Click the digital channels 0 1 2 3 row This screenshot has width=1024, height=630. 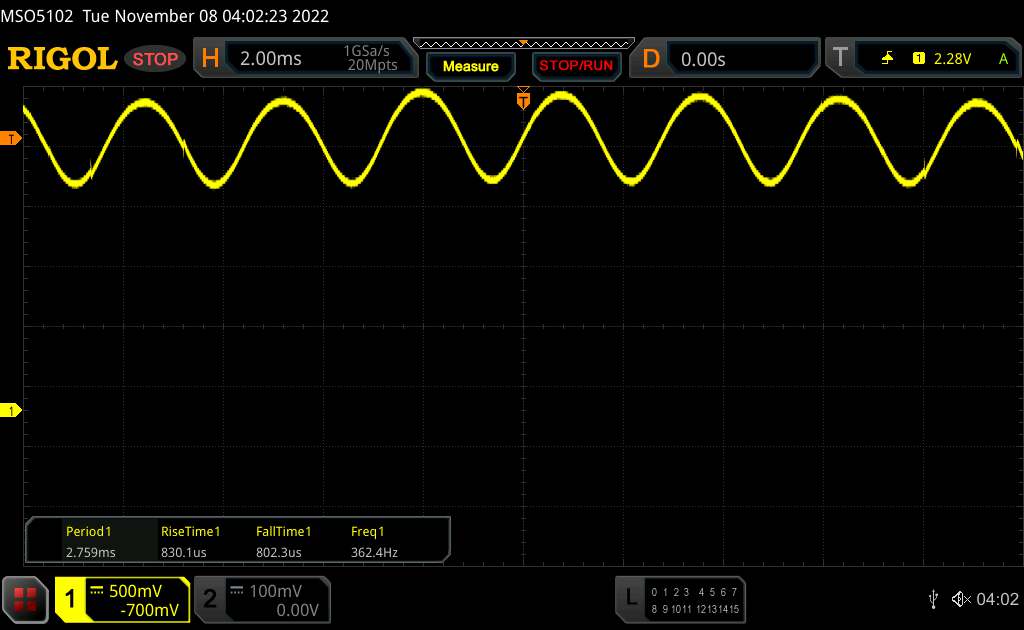[x=670, y=592]
